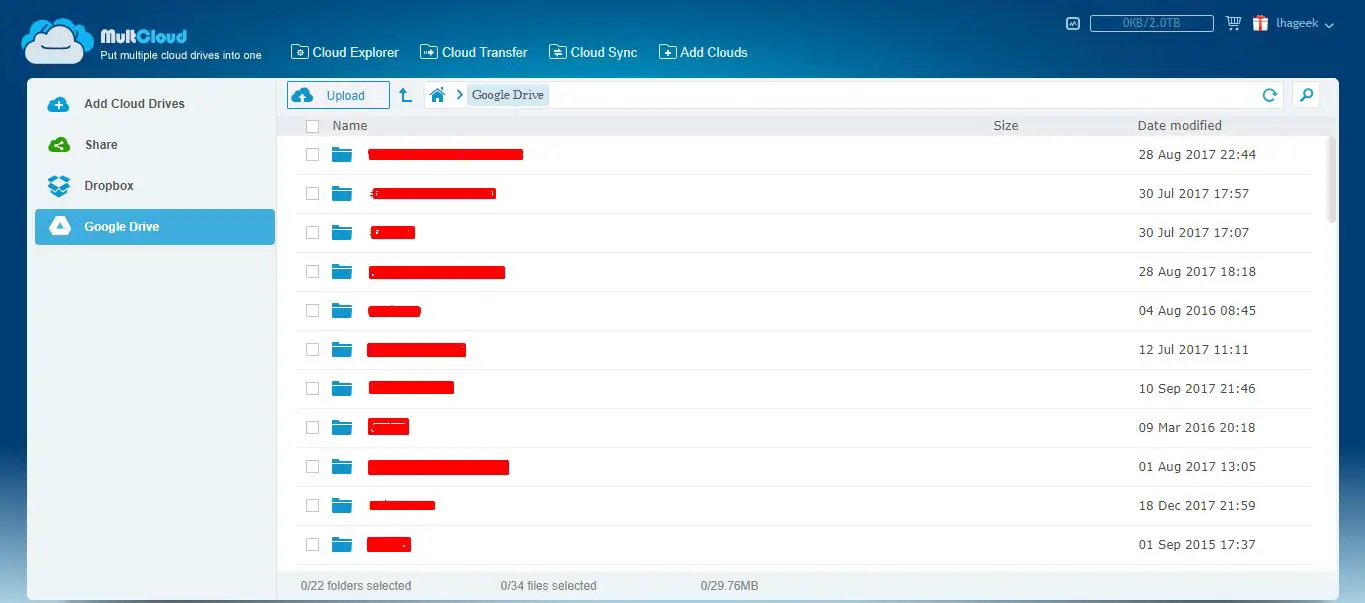Image resolution: width=1365 pixels, height=603 pixels.
Task: Open the lhageek account dropdown
Action: pos(1305,24)
